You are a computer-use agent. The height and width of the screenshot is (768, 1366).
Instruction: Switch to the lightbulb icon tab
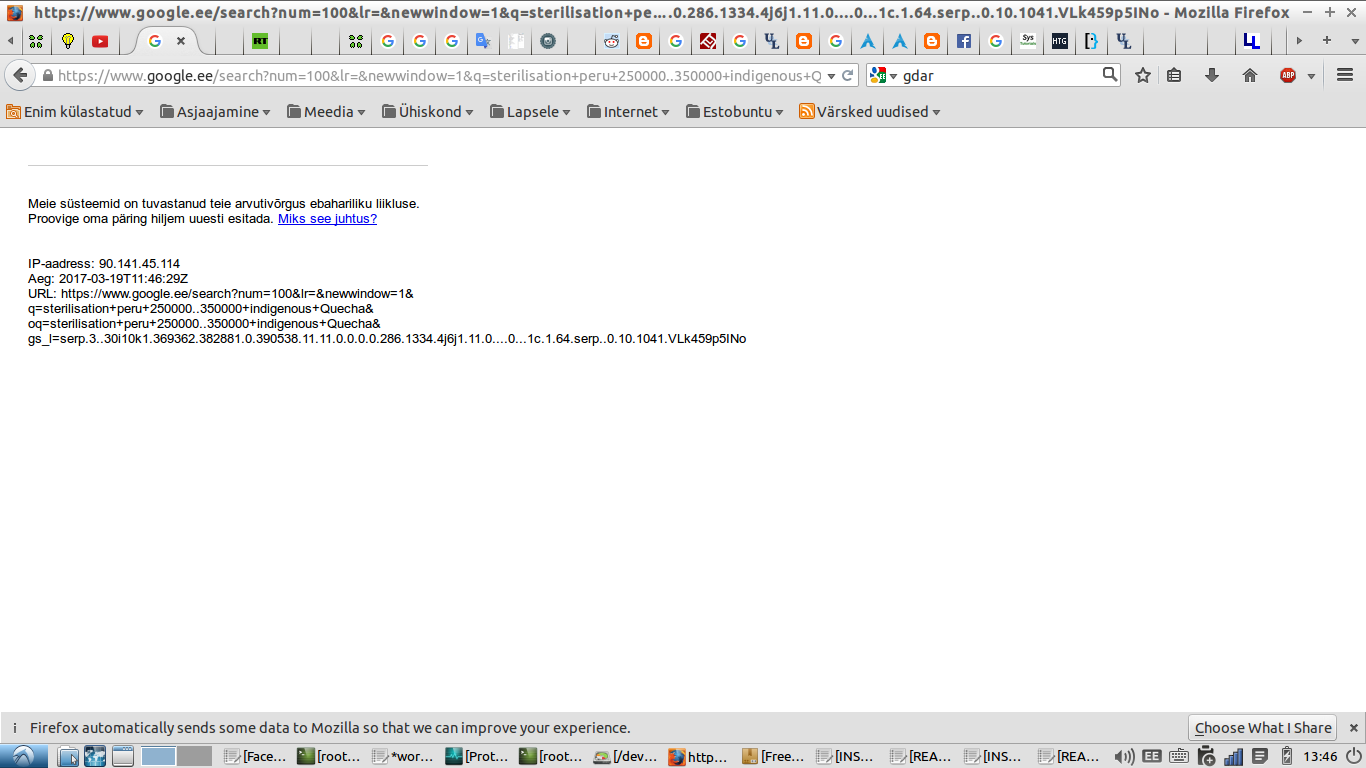[x=68, y=41]
